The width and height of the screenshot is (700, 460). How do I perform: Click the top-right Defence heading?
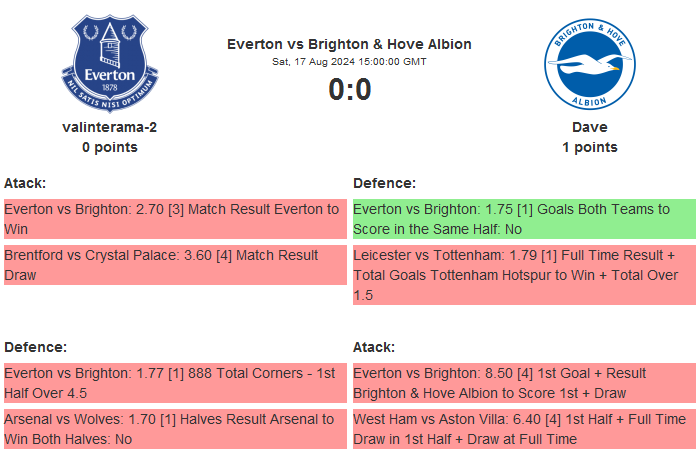[384, 183]
